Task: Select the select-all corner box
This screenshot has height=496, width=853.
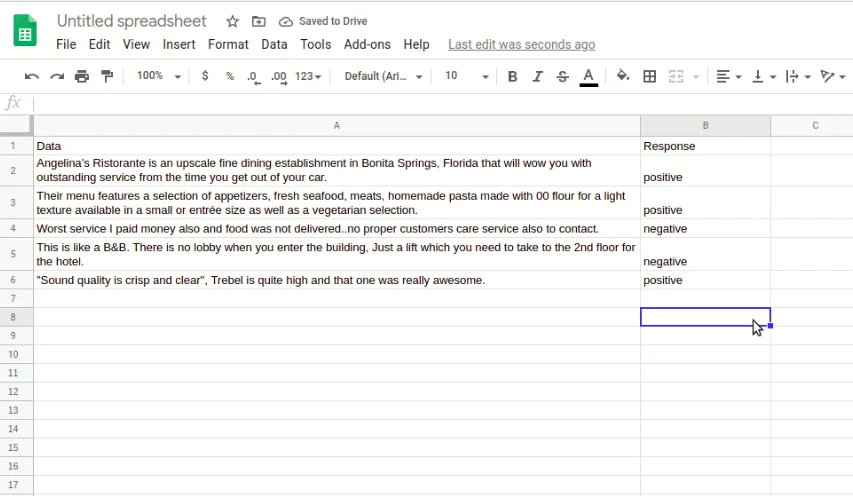Action: (x=16, y=126)
